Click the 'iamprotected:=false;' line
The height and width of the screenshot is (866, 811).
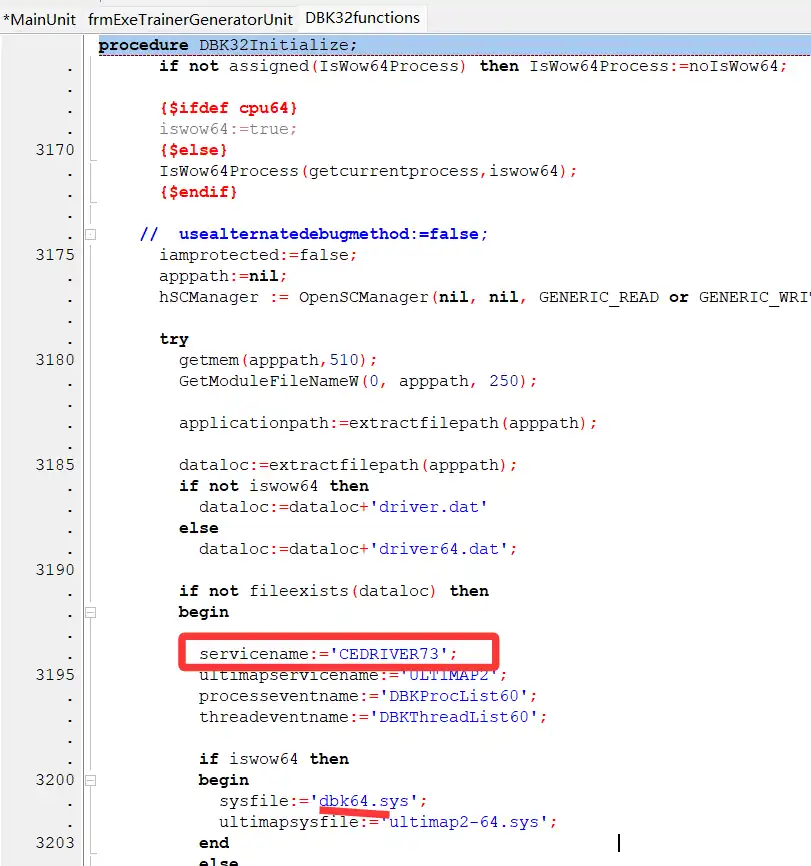click(258, 255)
